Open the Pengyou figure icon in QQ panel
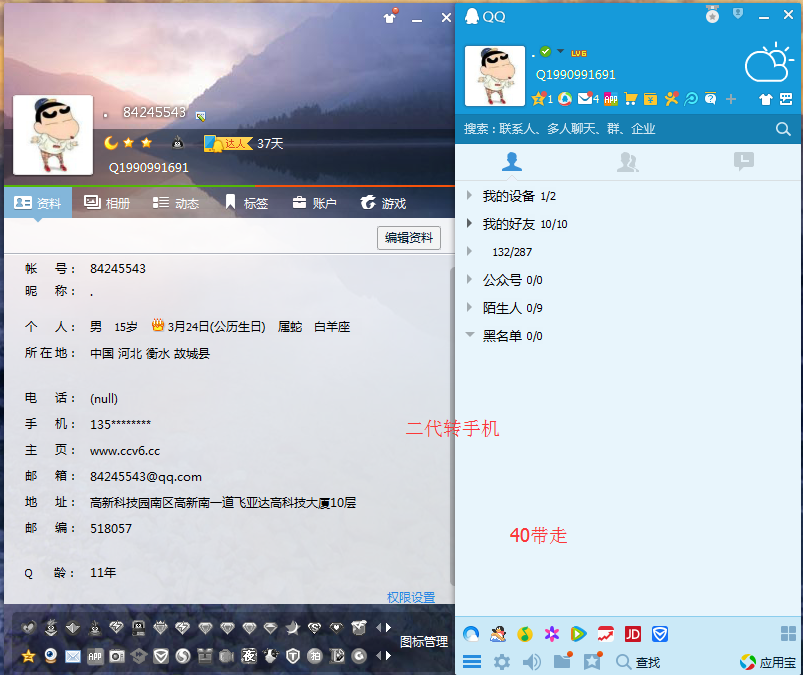Viewport: 803px width, 675px height. pos(671,98)
